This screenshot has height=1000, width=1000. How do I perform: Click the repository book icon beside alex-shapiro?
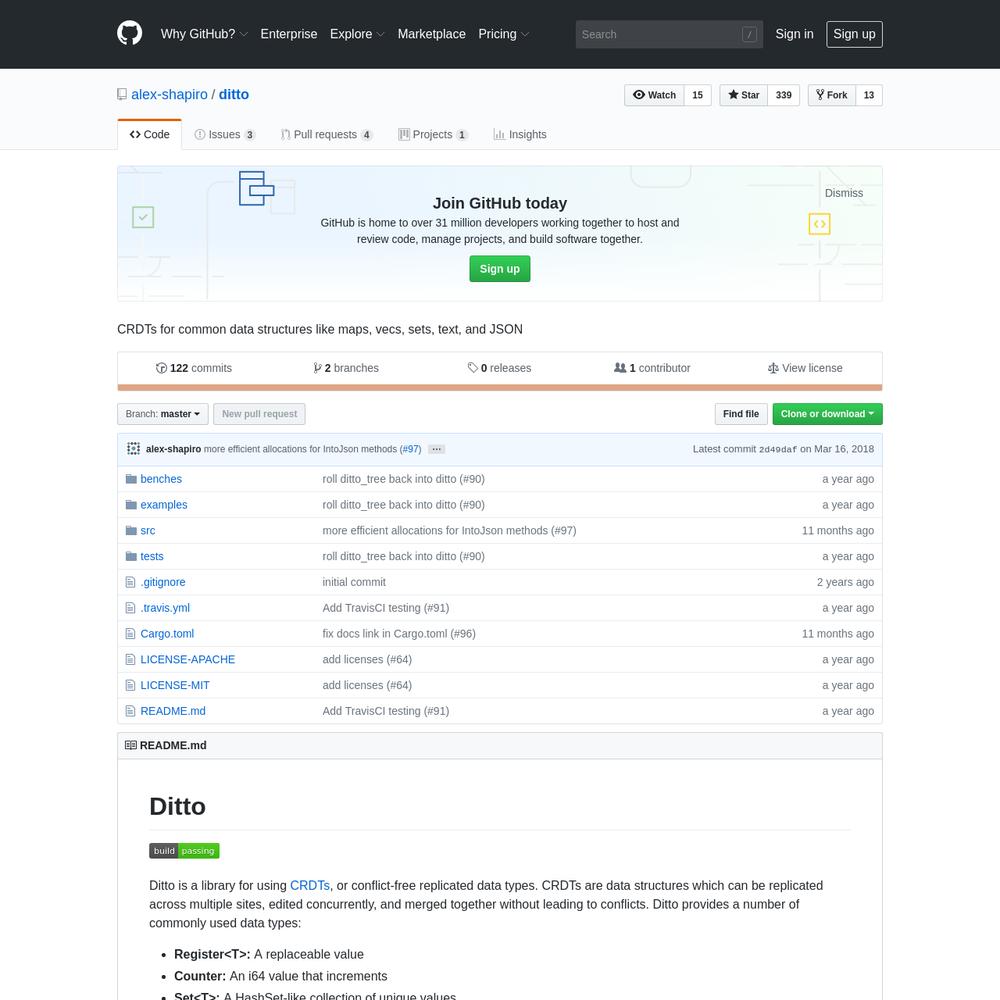tap(122, 94)
